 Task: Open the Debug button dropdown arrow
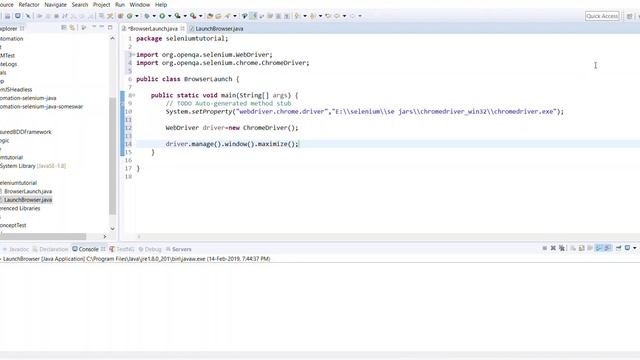(x=154, y=16)
